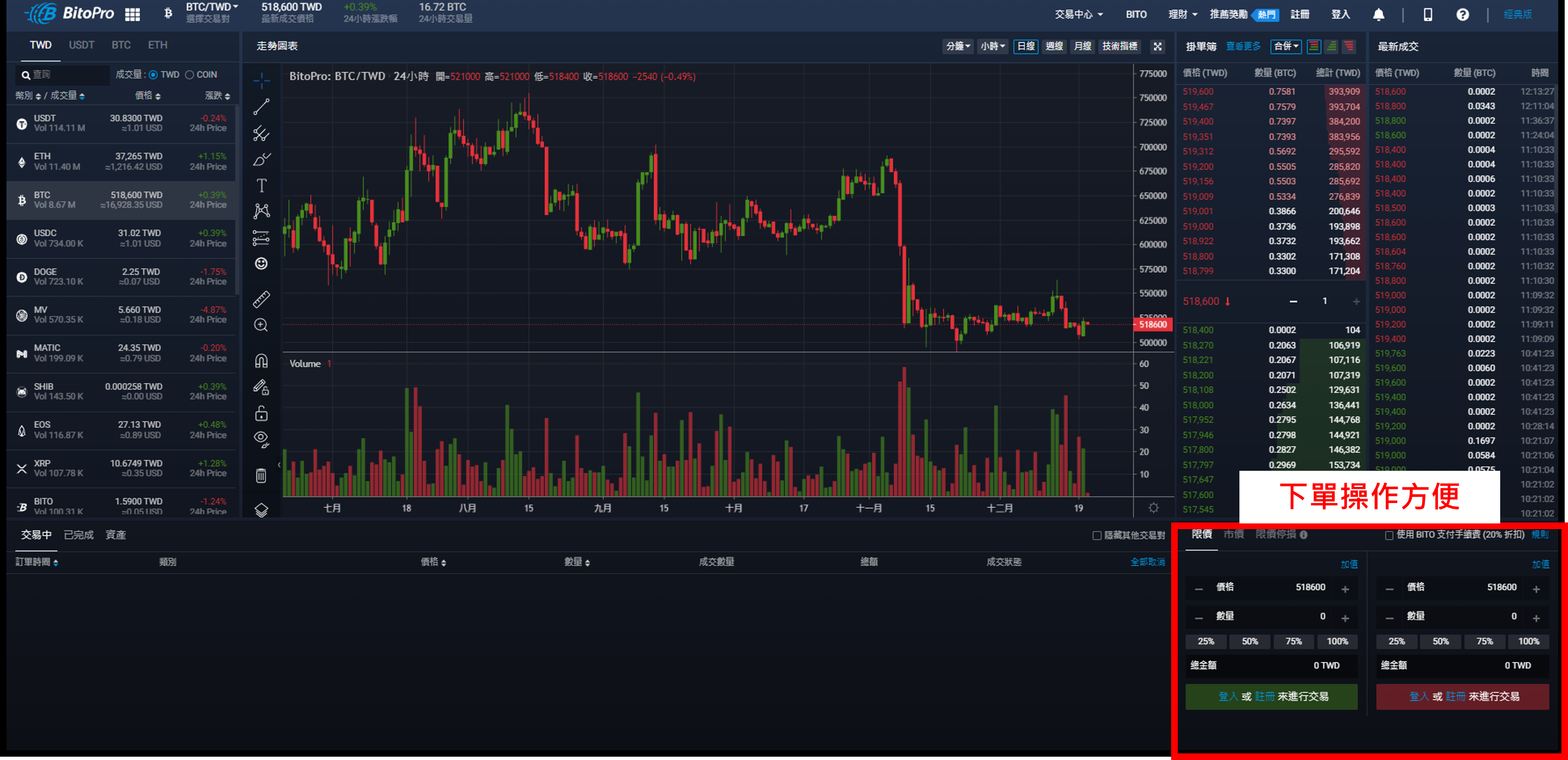Focus the 查詢 search field
This screenshot has width=1568, height=760.
click(63, 75)
